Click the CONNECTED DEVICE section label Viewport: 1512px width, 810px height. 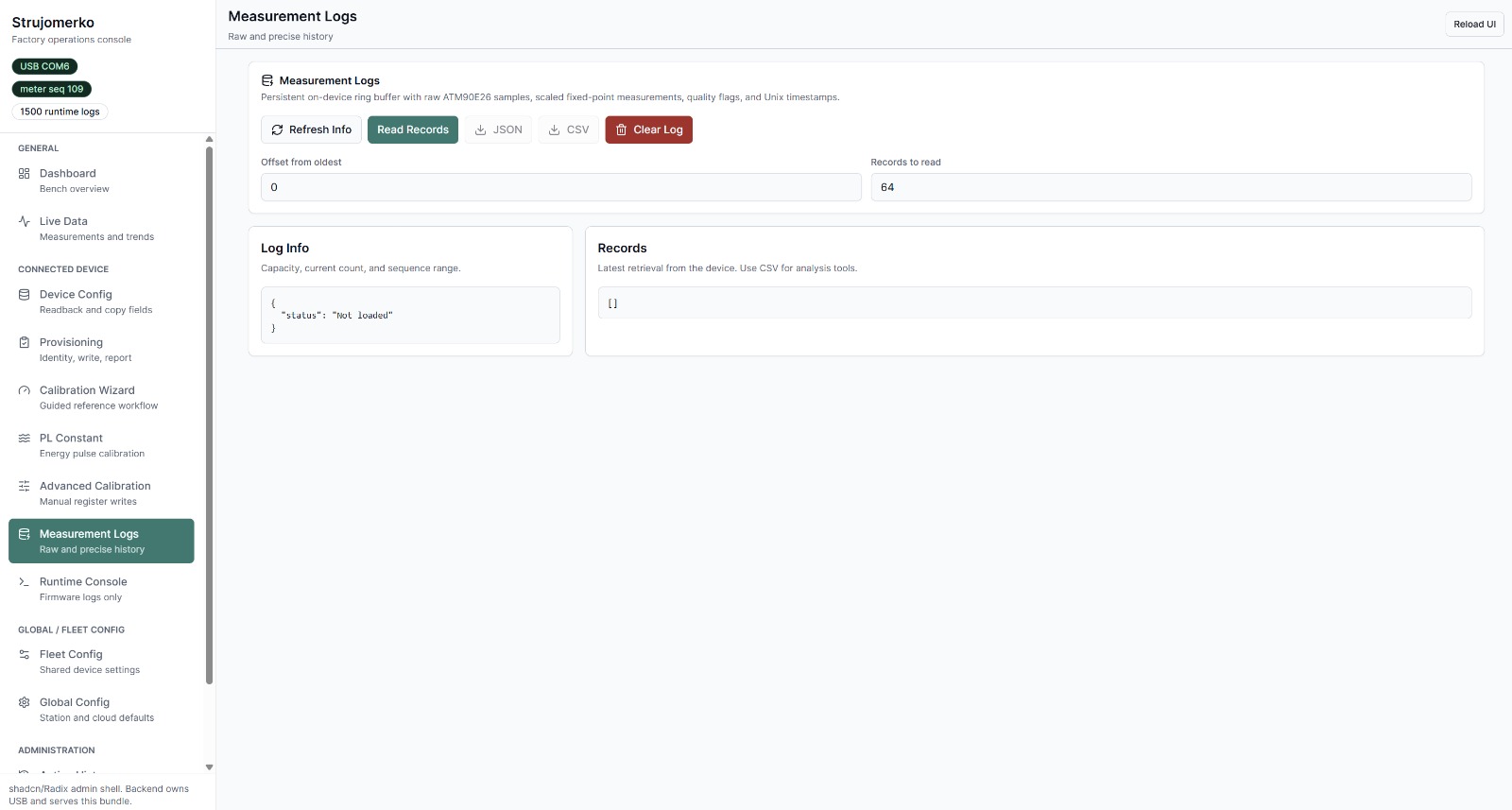[63, 269]
